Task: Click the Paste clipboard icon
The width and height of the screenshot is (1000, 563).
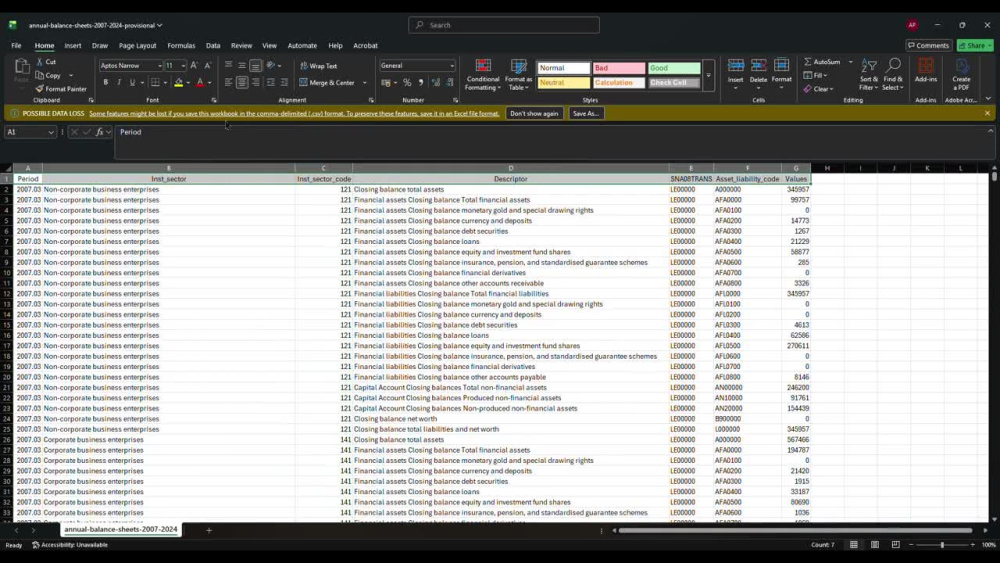Action: tap(21, 66)
